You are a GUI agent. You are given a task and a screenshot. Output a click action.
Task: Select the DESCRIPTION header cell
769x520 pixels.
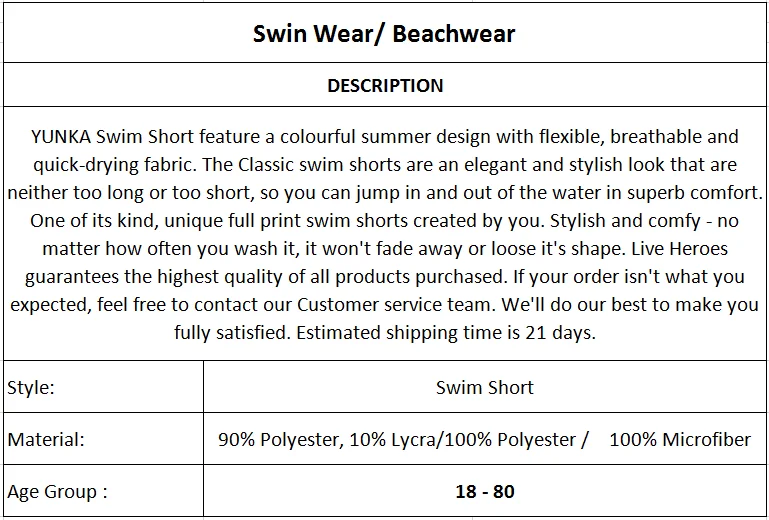point(384,85)
